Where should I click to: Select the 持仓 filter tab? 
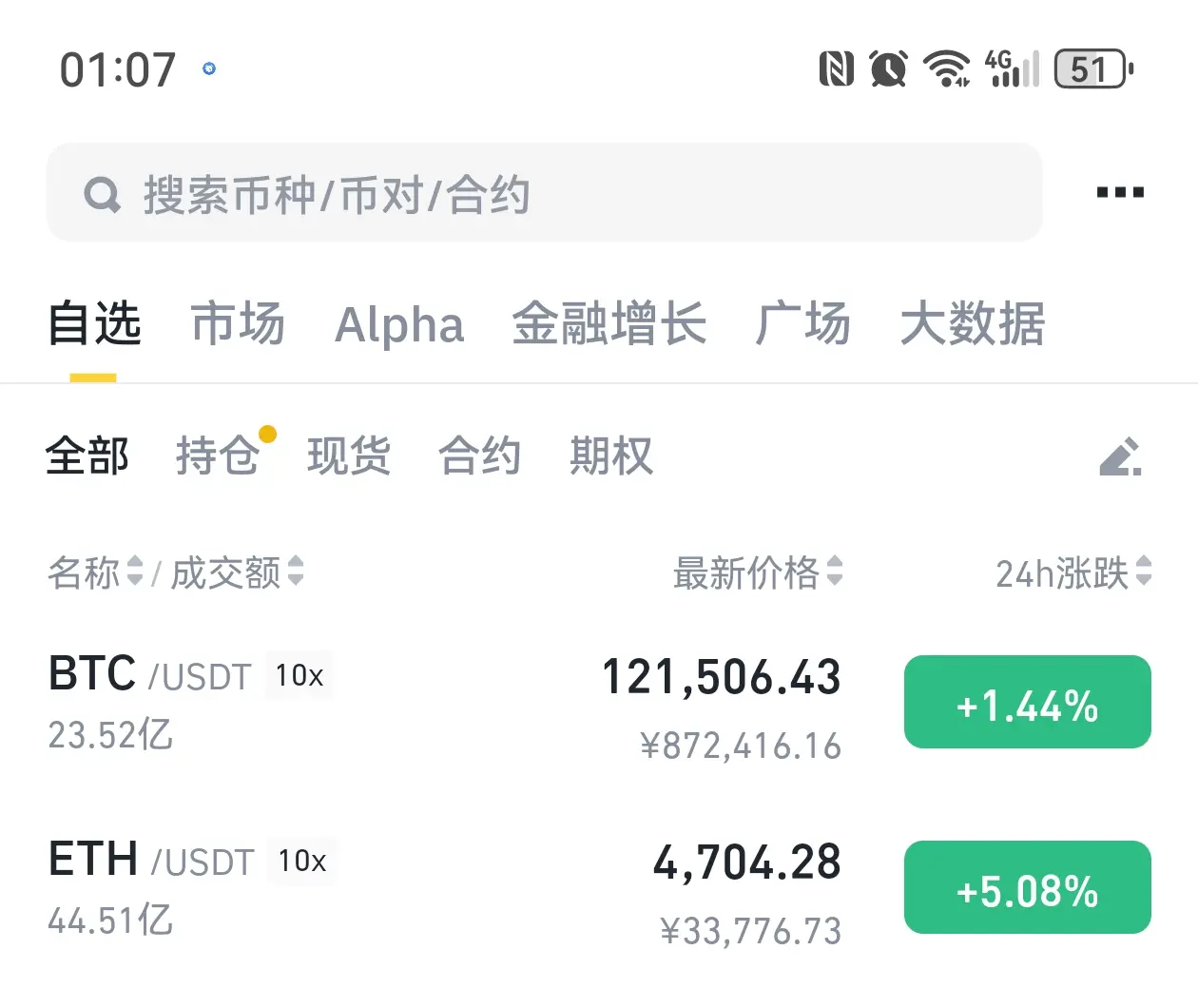pos(217,456)
